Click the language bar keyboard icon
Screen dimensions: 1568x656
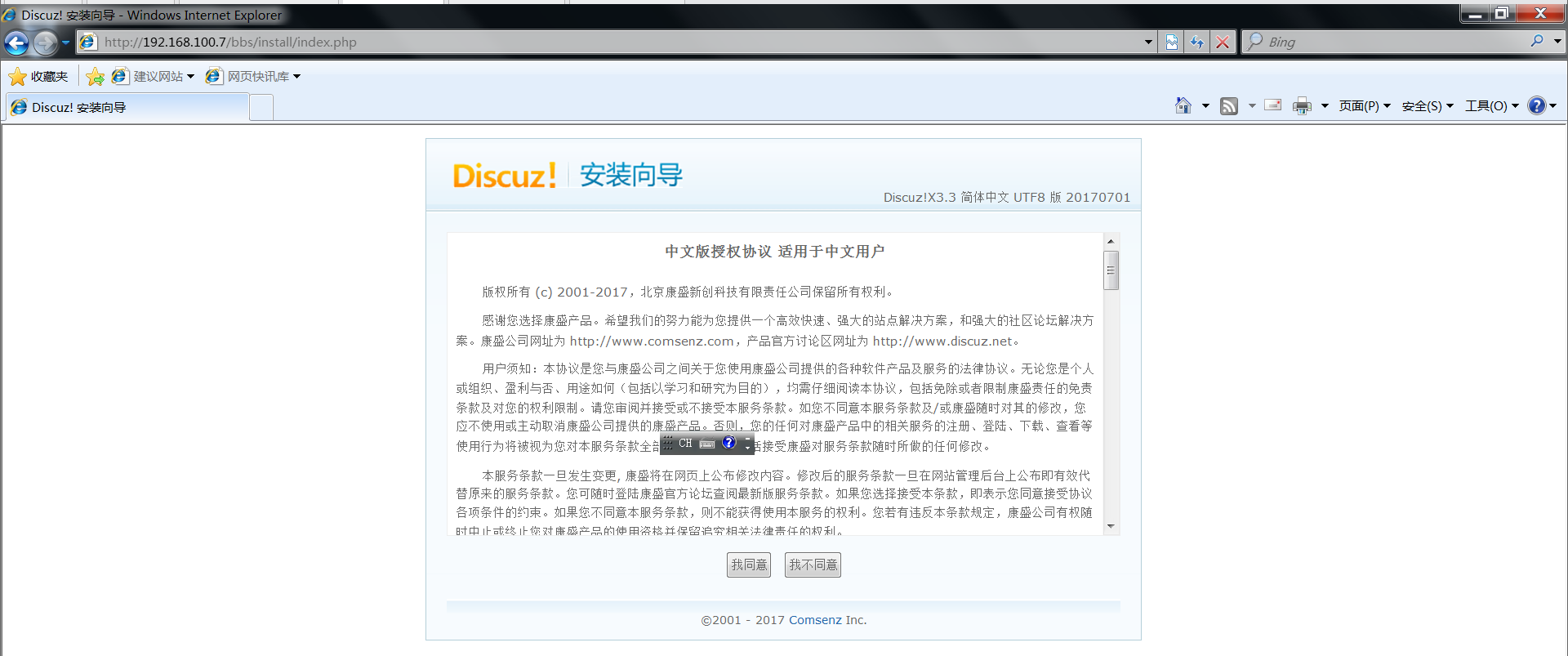pyautogui.click(x=707, y=444)
